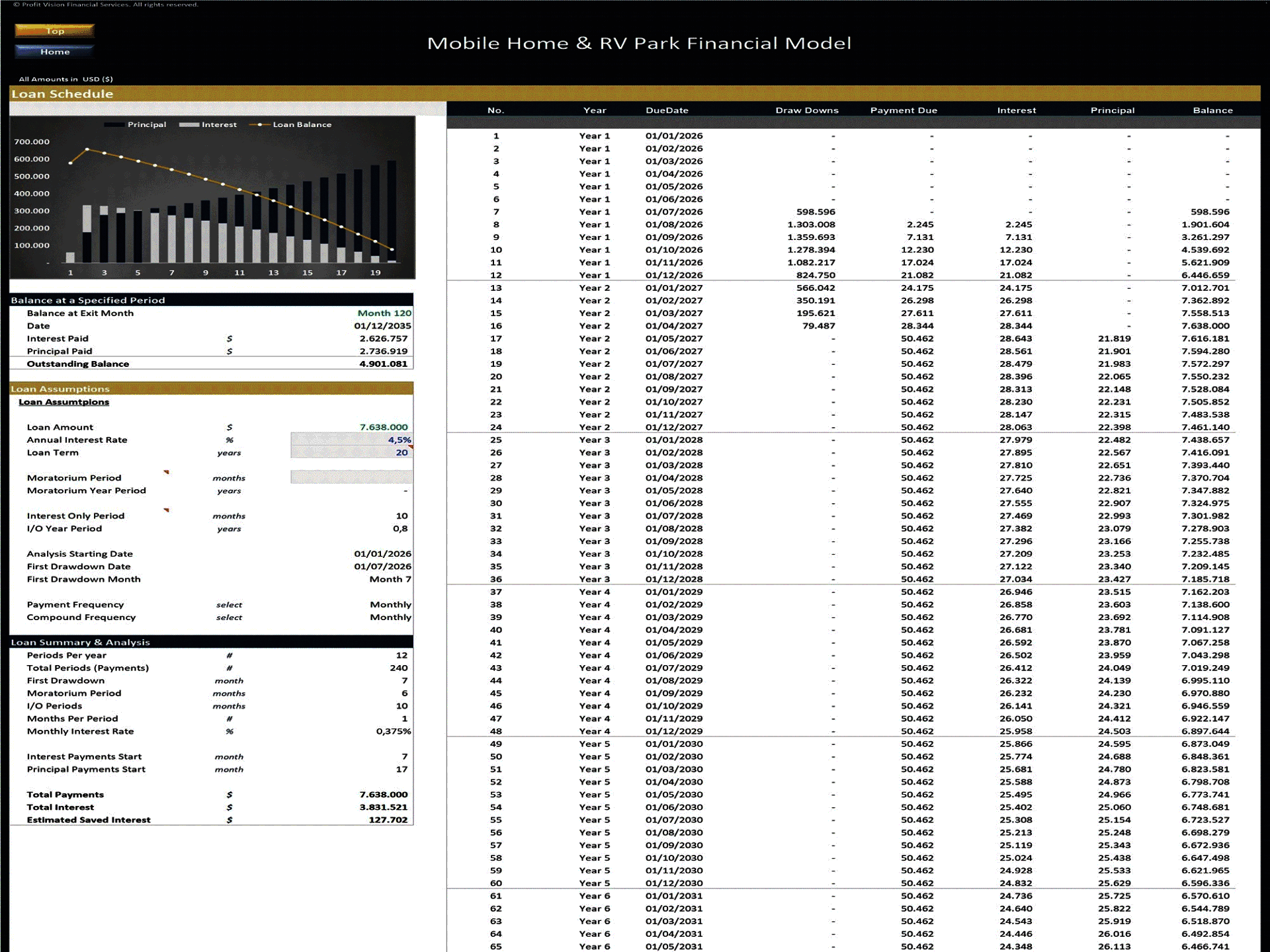Open the Balance at Exit Month selector
1270x952 pixels.
tap(384, 313)
